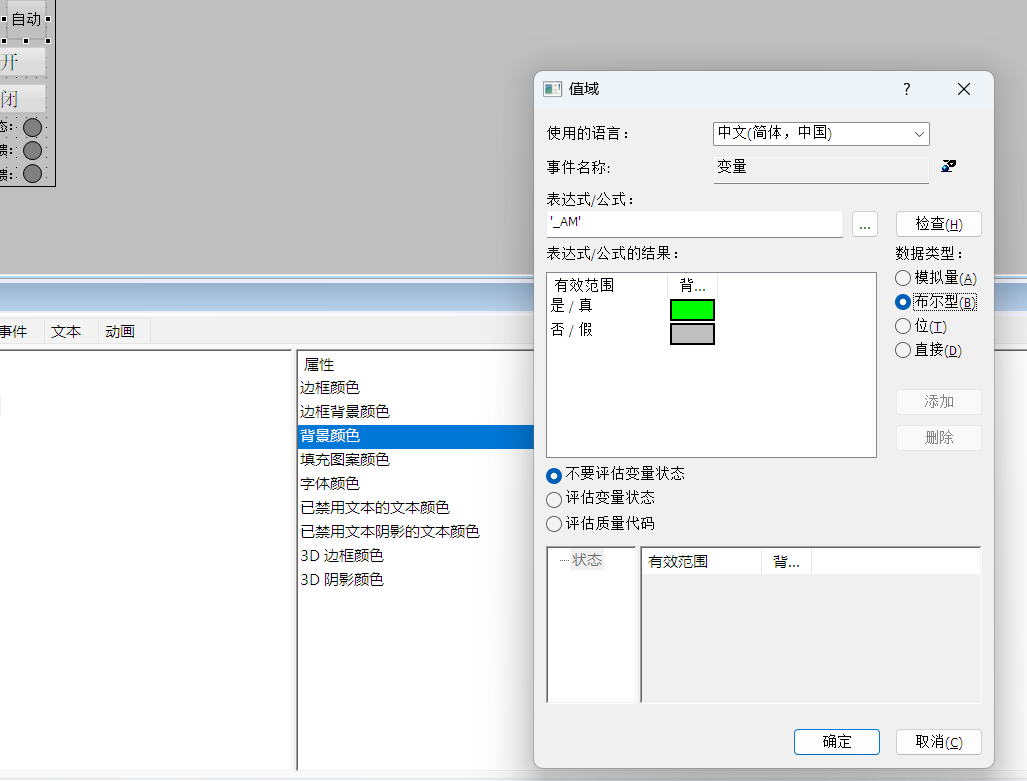This screenshot has height=781, width=1027.
Task: Click the tag selection icon beside 事件名称
Action: point(948,166)
